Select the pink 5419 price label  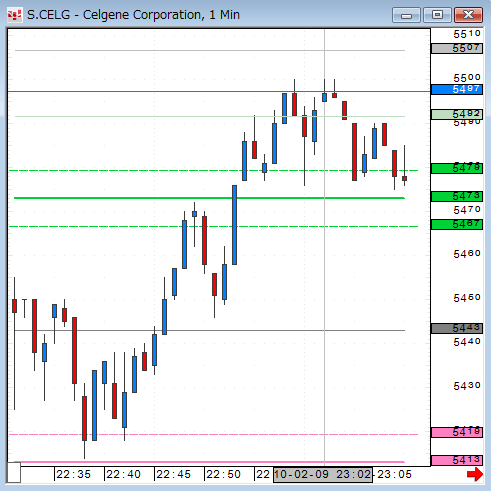point(457,432)
